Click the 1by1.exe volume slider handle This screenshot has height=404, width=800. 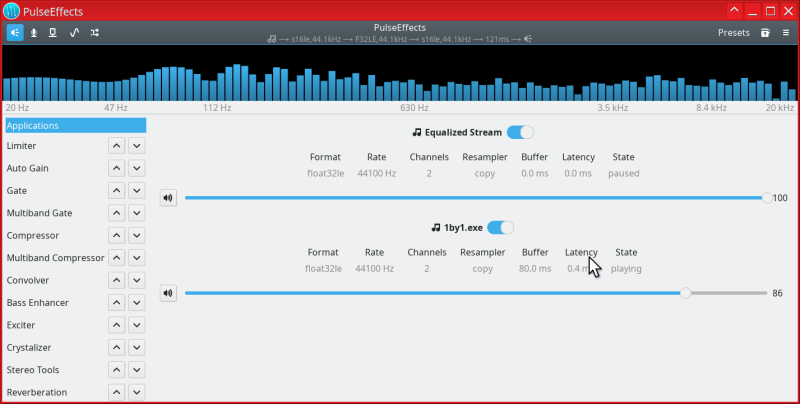685,293
